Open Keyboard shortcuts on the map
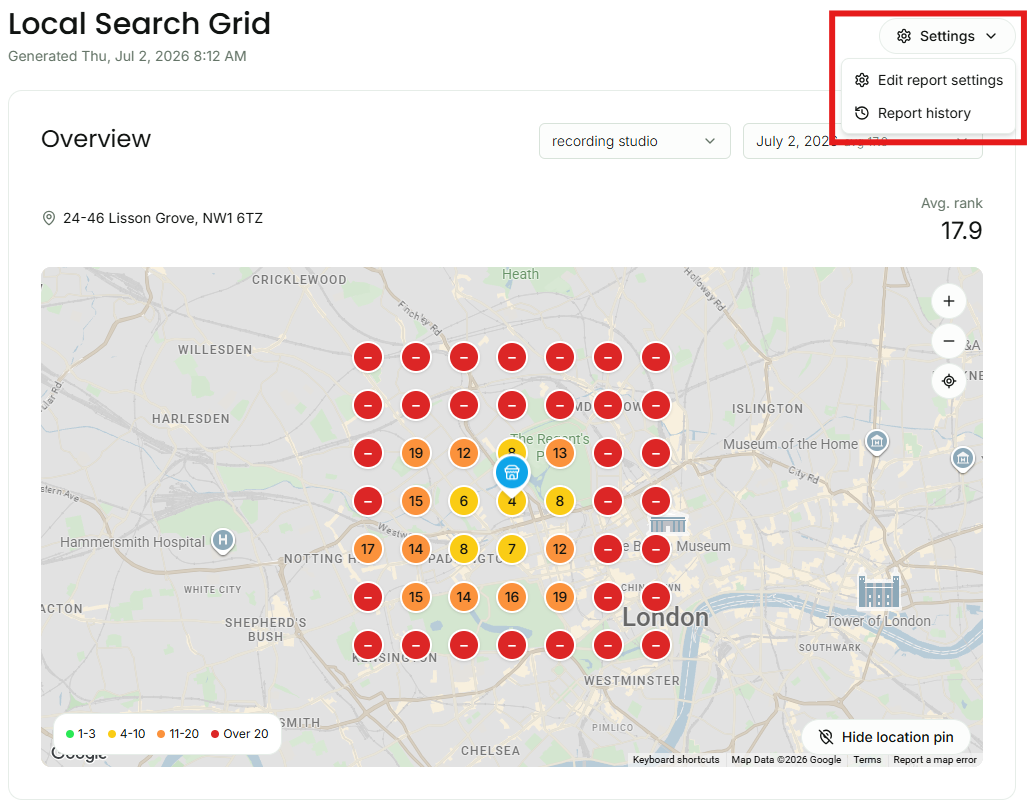Viewport: 1027px width, 807px height. click(x=676, y=760)
